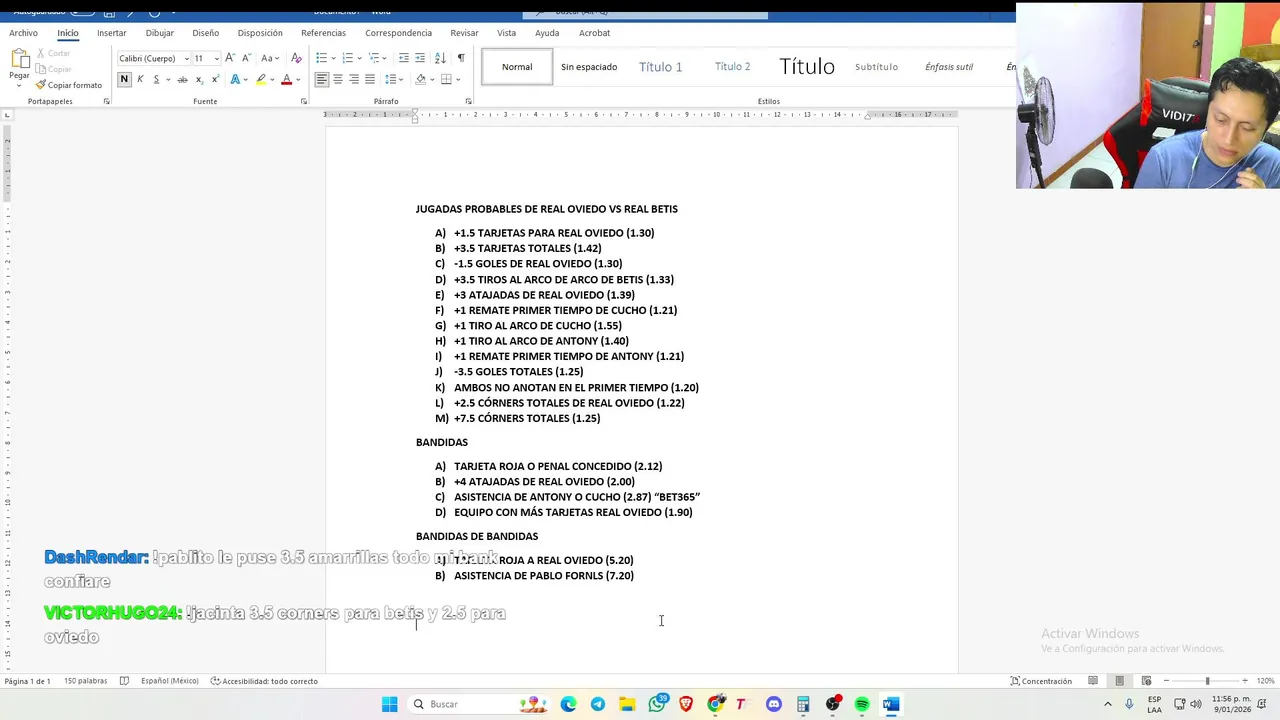
Task: Justify the paragraph text
Action: tap(370, 79)
